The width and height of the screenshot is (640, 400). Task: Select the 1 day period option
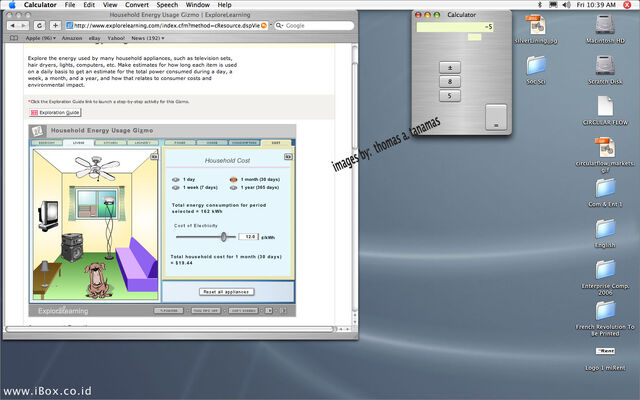[x=176, y=180]
